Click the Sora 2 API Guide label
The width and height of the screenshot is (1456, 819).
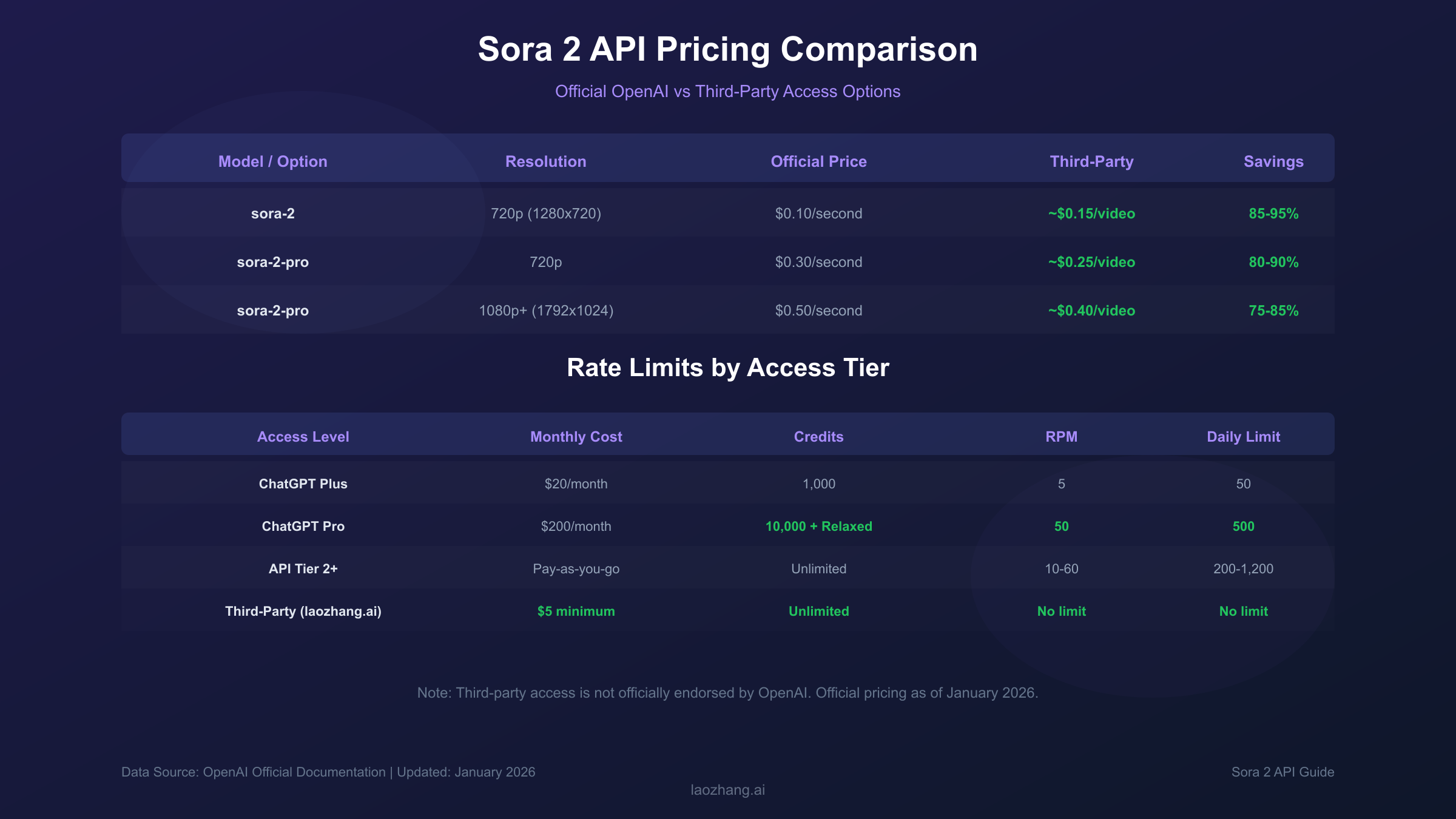(x=1281, y=772)
